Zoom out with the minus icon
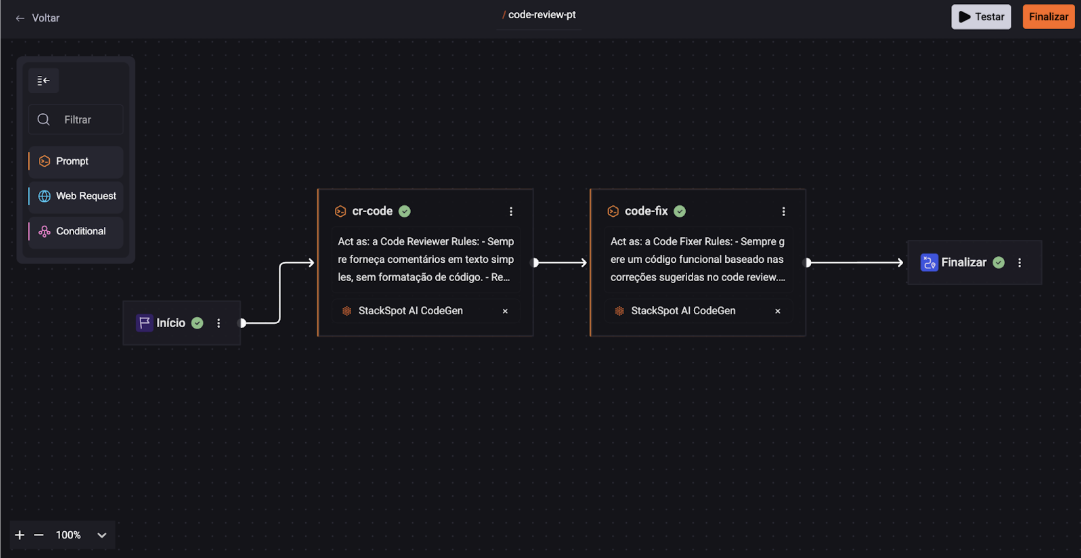The width and height of the screenshot is (1081, 558). tap(39, 535)
